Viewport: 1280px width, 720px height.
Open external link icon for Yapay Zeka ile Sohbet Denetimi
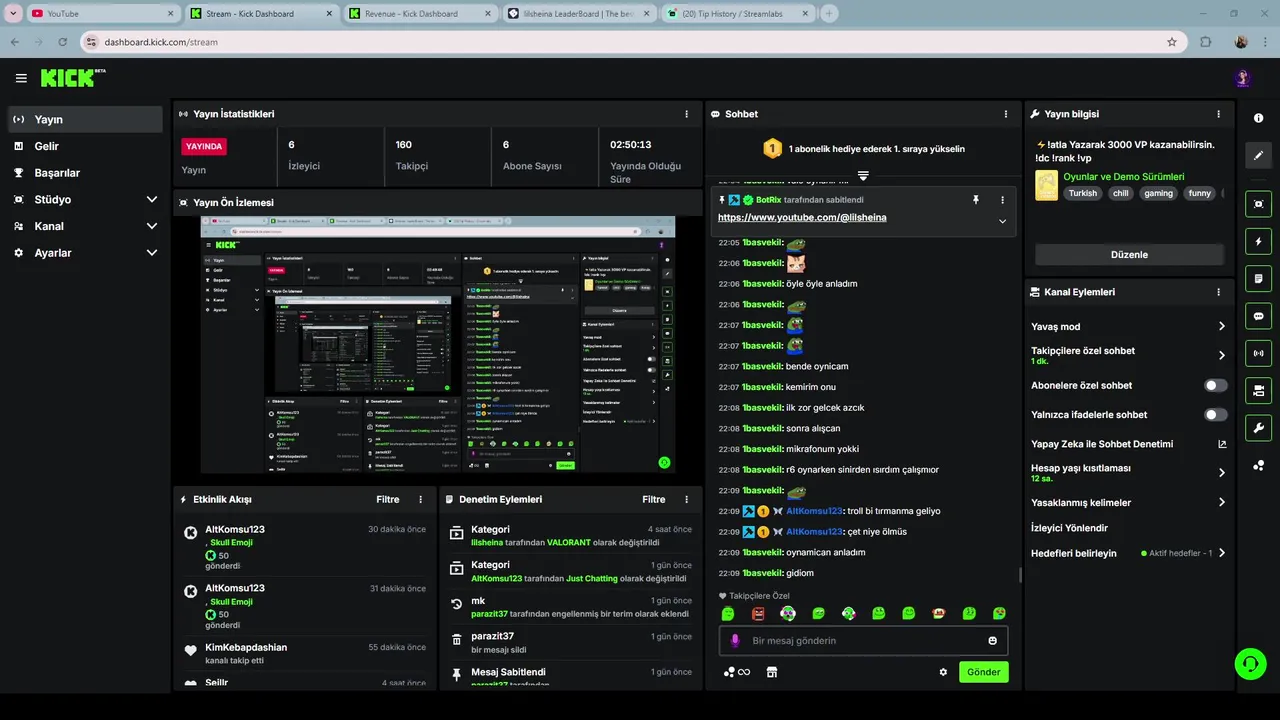click(1222, 444)
